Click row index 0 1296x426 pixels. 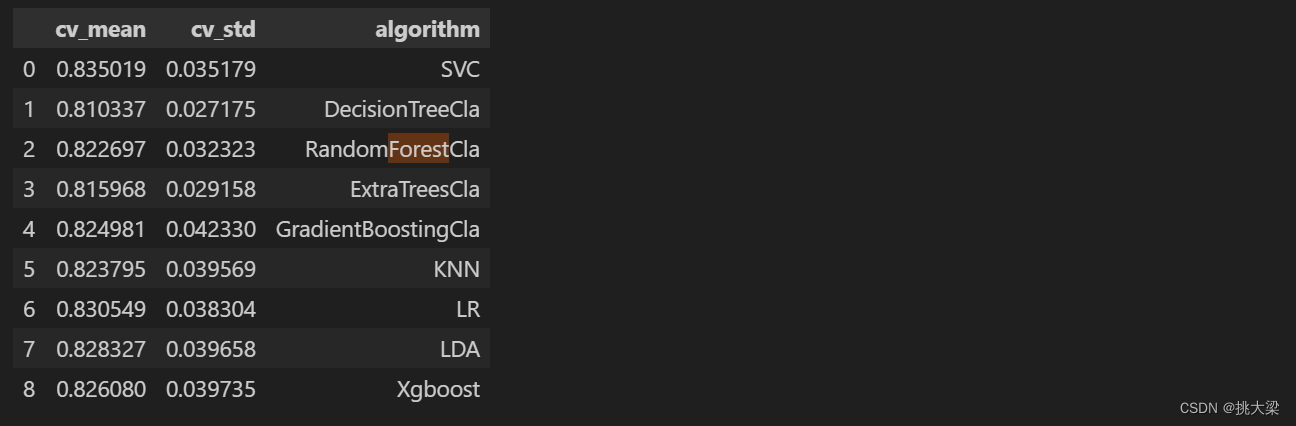[29, 69]
